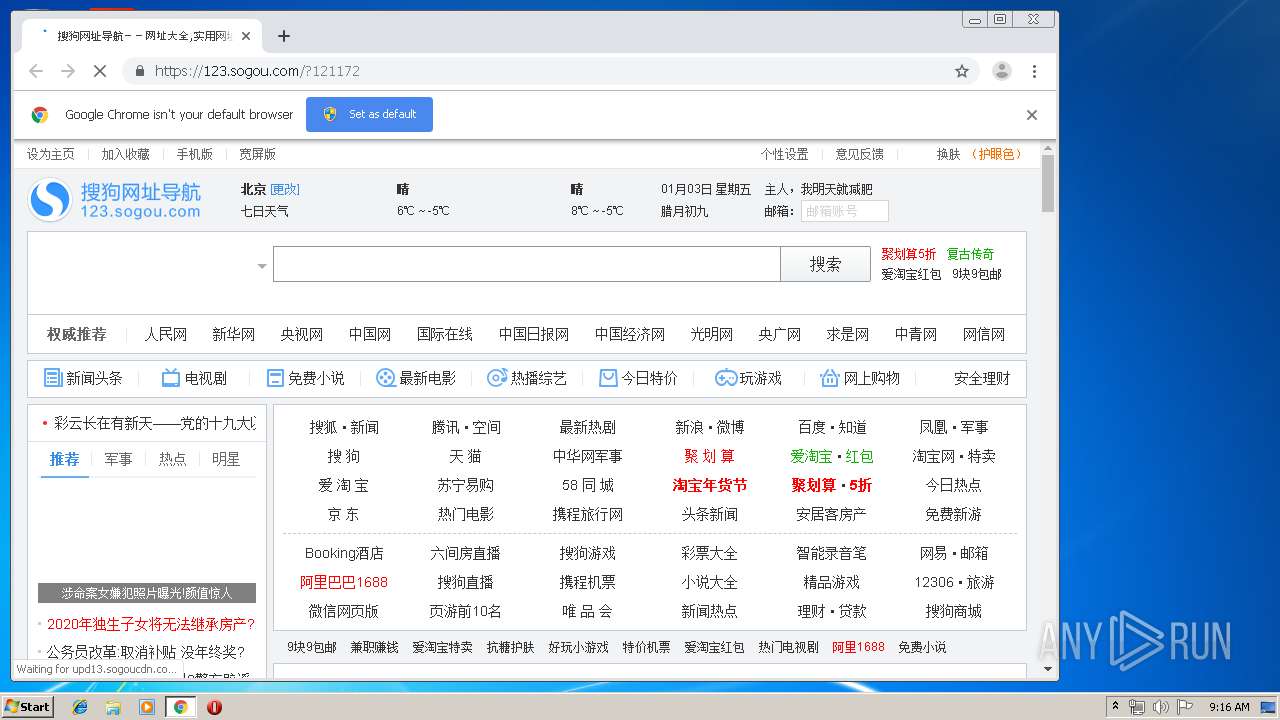The width and height of the screenshot is (1280, 720).
Task: Open 最新电影 latest movies category
Action: pos(416,378)
